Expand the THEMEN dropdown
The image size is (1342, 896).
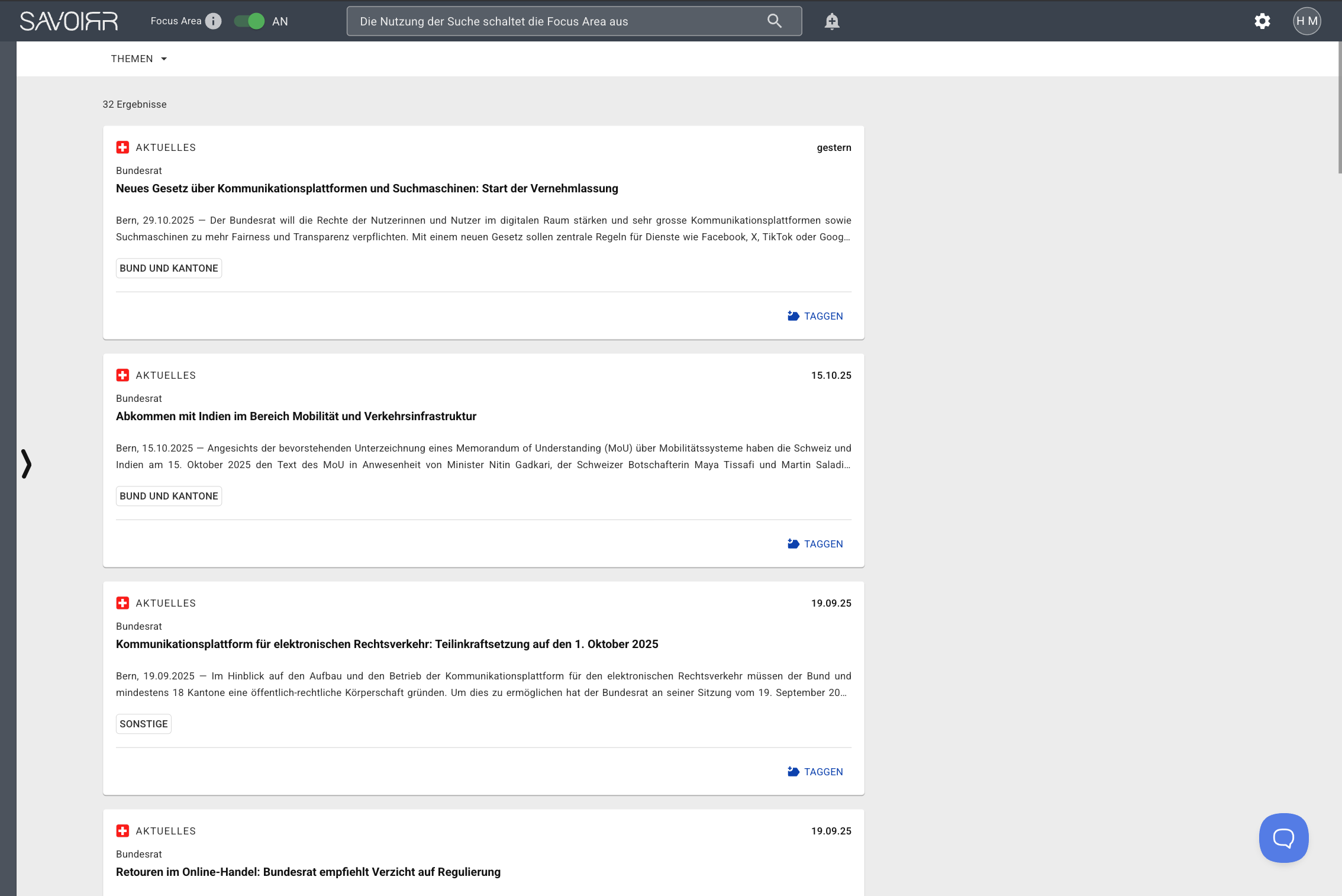139,59
